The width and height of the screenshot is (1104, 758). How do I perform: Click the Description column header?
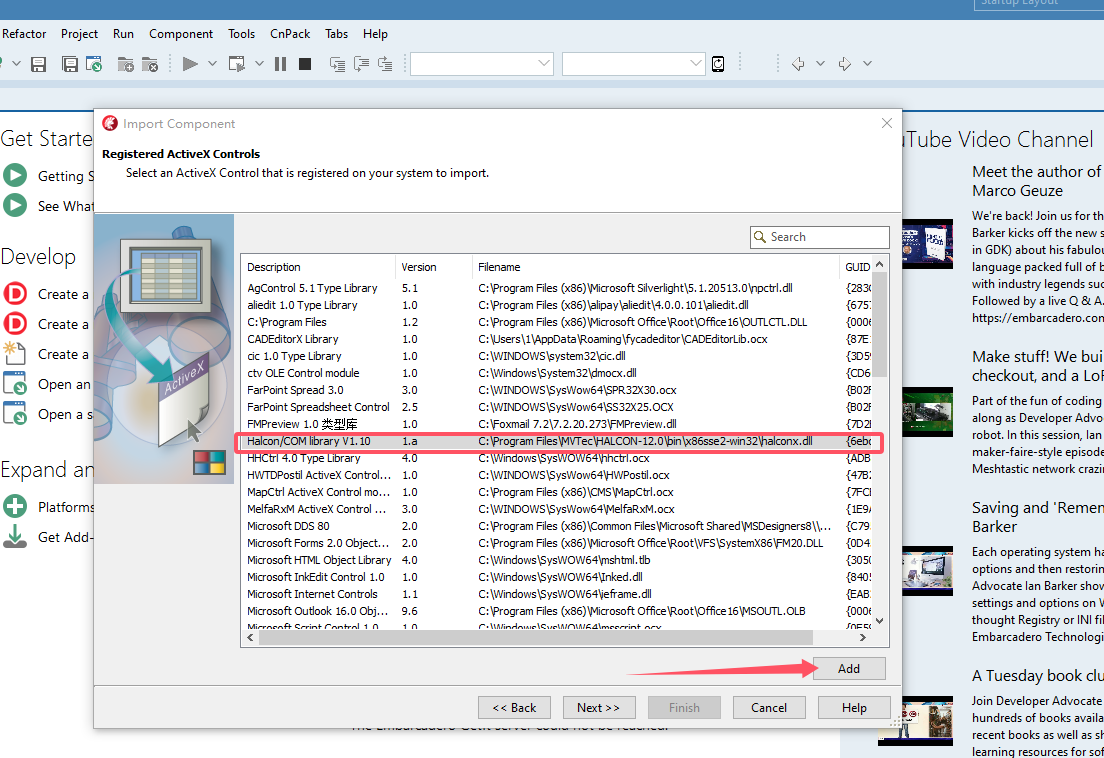click(318, 267)
